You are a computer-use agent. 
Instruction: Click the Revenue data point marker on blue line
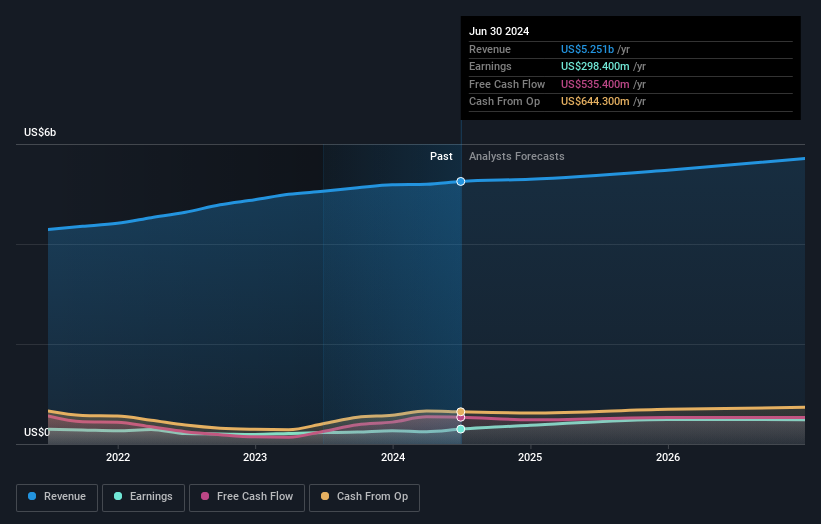pyautogui.click(x=461, y=182)
